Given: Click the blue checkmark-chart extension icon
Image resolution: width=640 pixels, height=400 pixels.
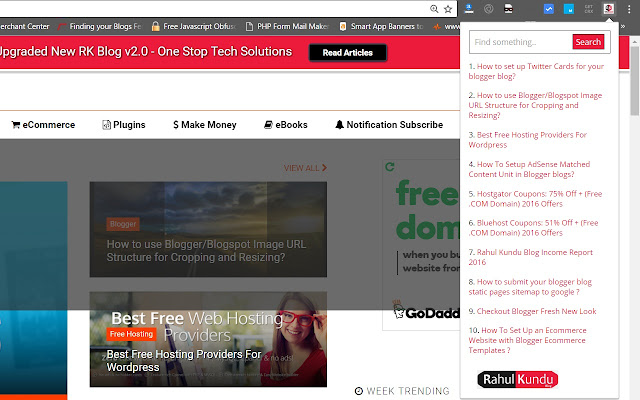Looking at the screenshot, I should (549, 9).
